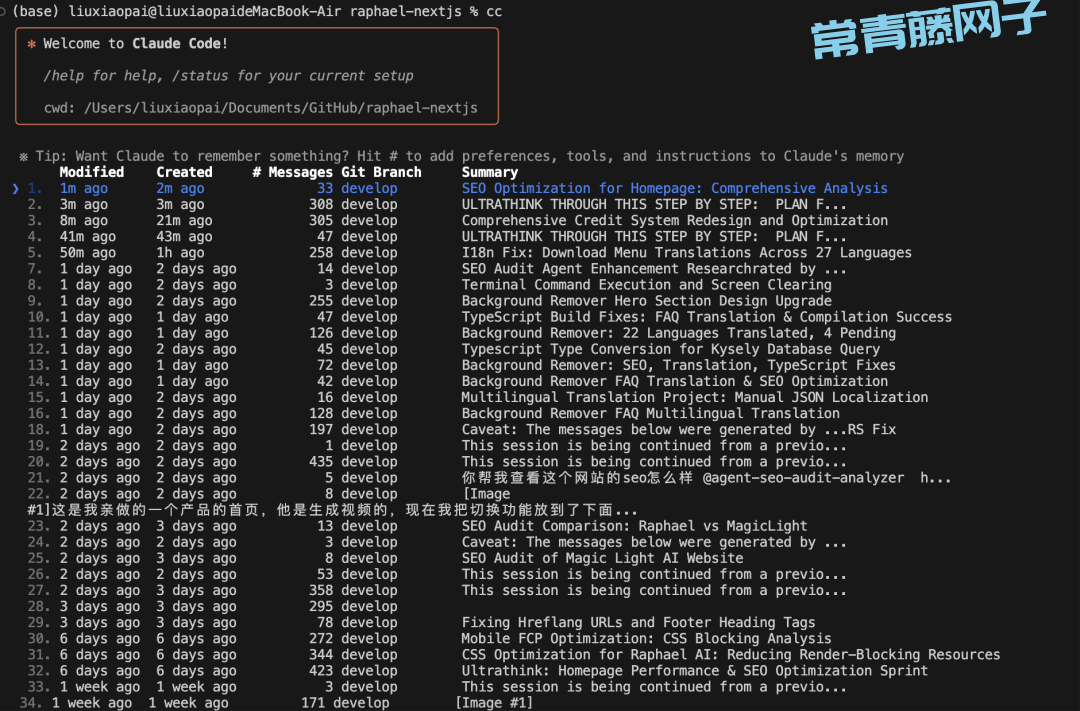
Task: Open session 19 with only 1 message
Action: [x=437, y=446]
